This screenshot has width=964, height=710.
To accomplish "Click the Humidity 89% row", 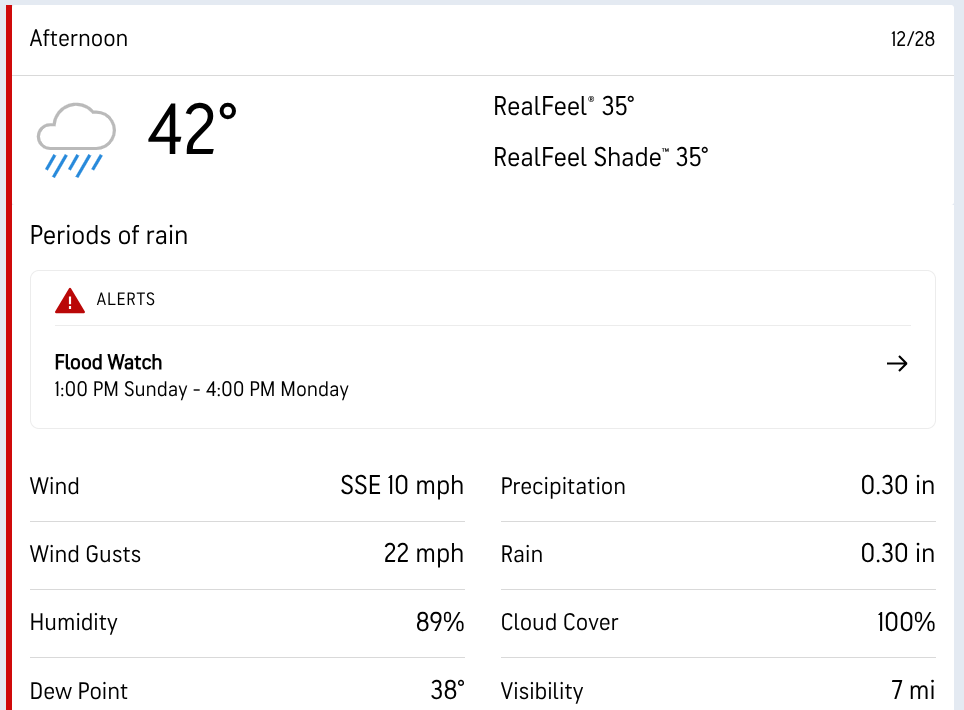I will pyautogui.click(x=247, y=622).
